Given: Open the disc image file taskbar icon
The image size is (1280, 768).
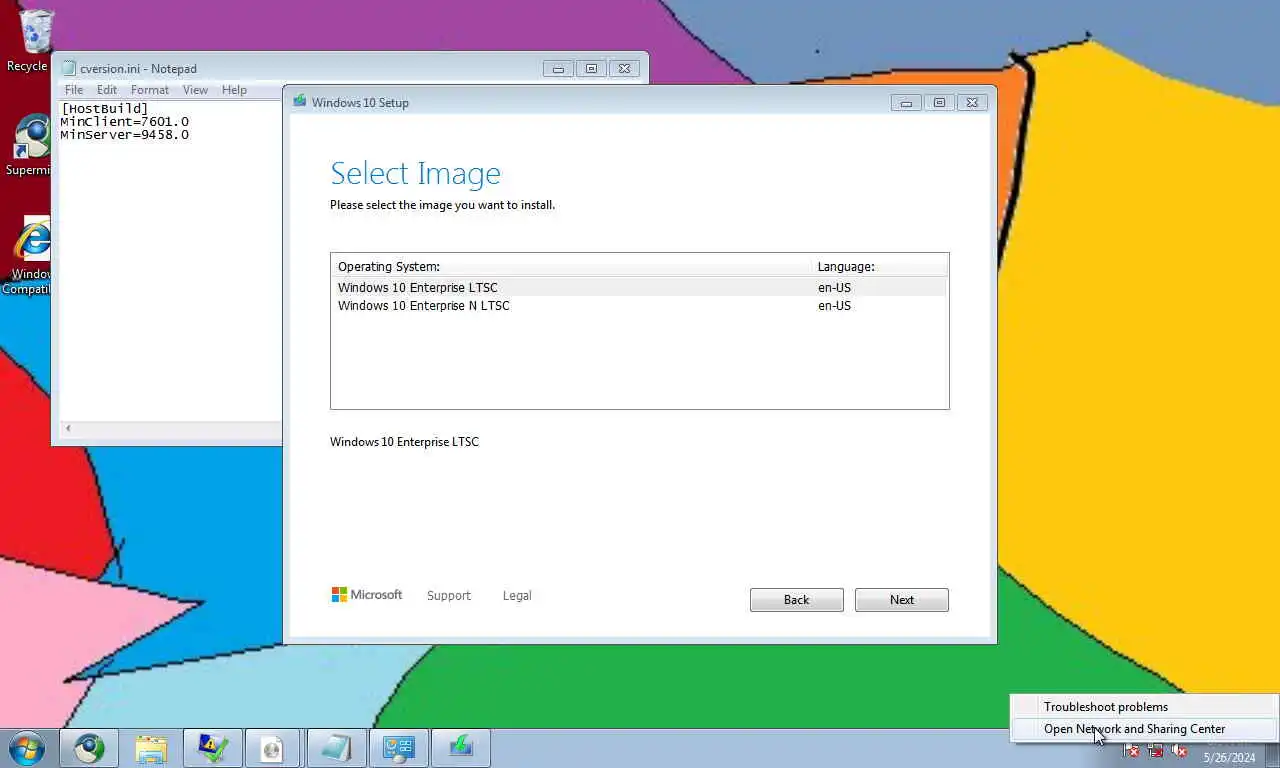Looking at the screenshot, I should click(x=273, y=748).
